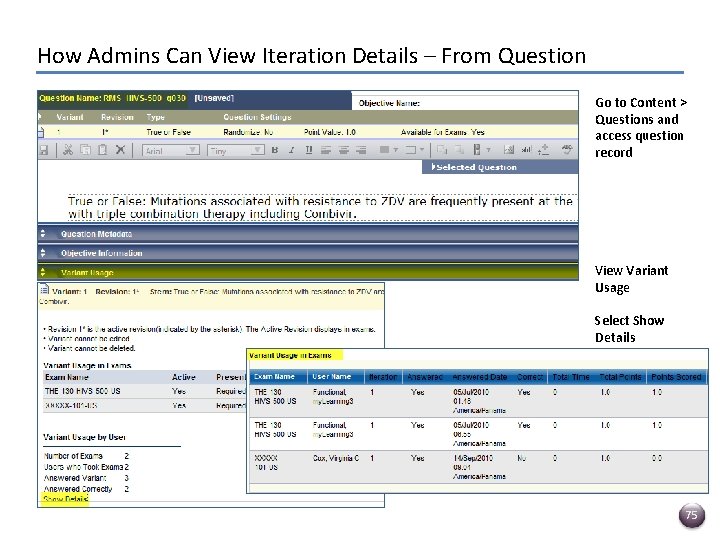Click 'Variant Usage in Exams' popup title
The image size is (720, 540).
tap(290, 355)
